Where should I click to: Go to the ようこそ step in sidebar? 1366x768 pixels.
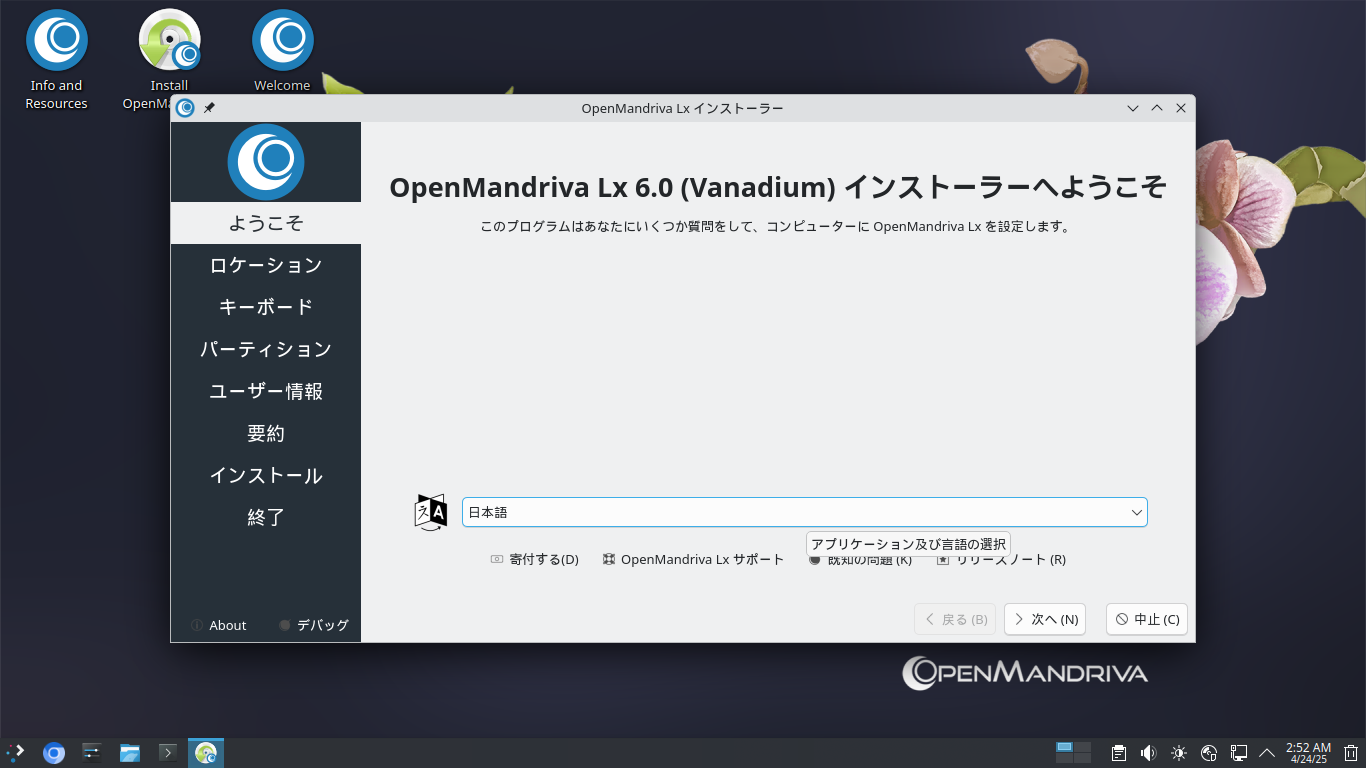point(266,223)
